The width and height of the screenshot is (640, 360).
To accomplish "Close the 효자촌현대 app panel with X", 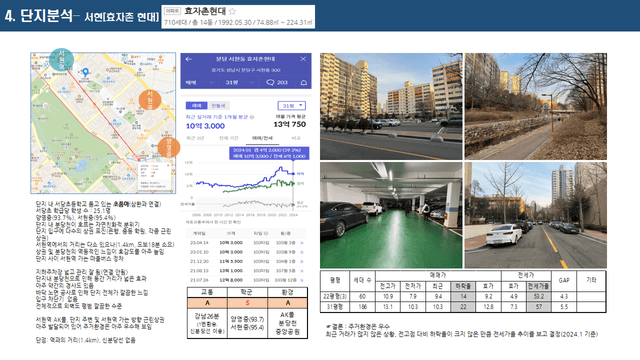I will click(x=303, y=59).
